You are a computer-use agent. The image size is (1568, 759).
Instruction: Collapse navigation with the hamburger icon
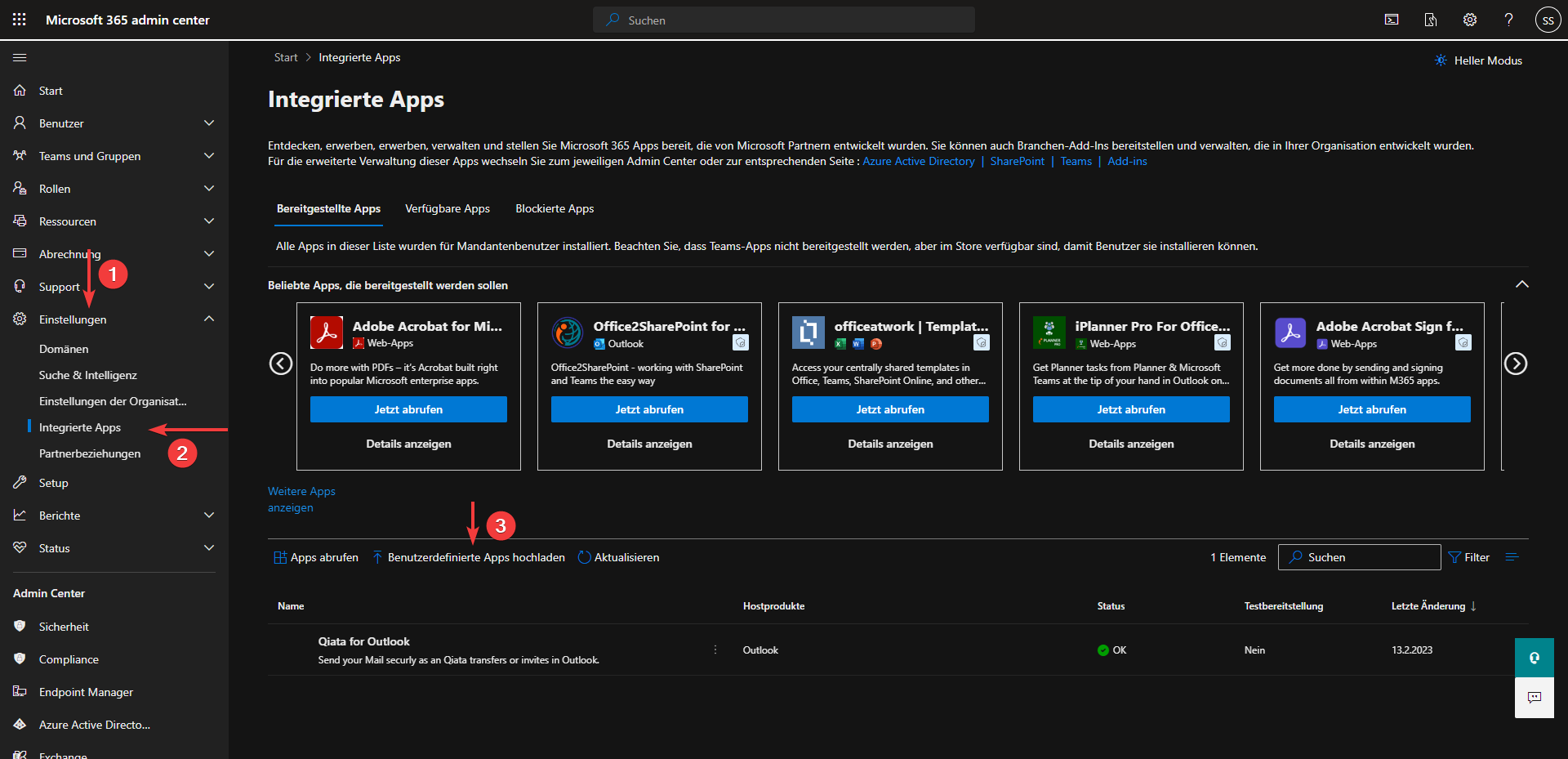20,57
